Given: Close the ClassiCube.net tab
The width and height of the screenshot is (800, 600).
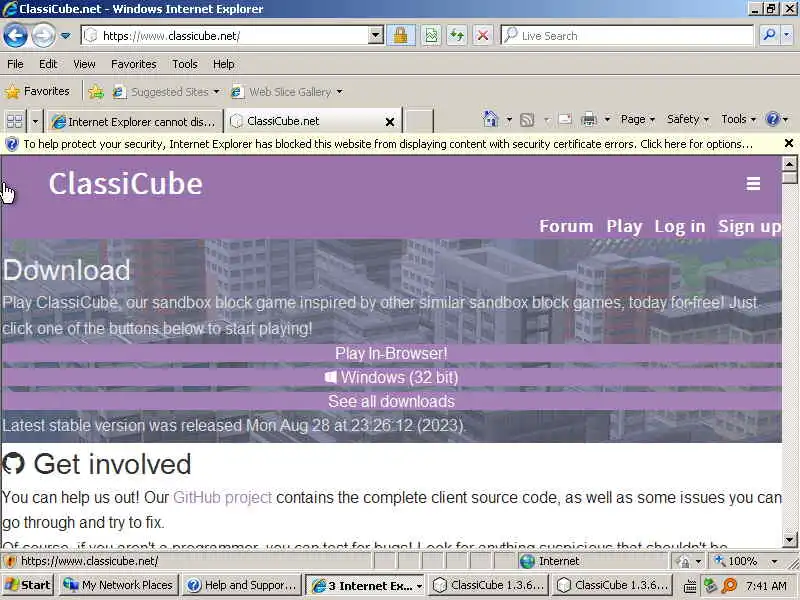Looking at the screenshot, I should pyautogui.click(x=390, y=122).
